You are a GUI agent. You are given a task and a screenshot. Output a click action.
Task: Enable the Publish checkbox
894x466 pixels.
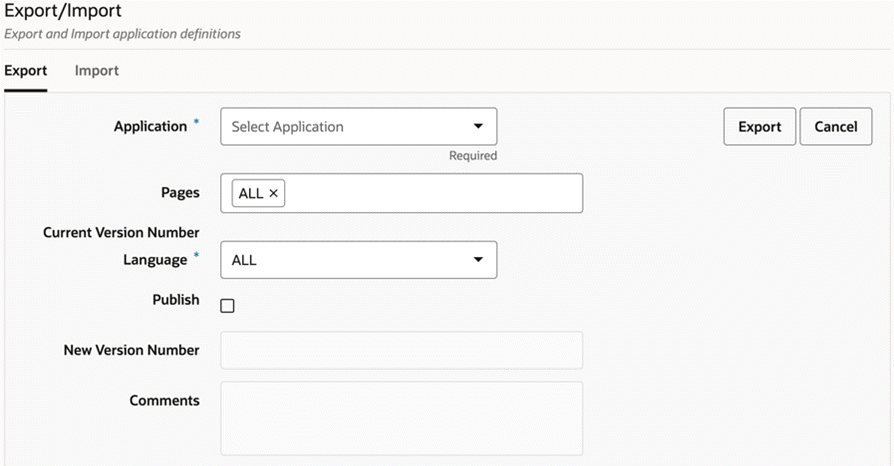[x=227, y=306]
